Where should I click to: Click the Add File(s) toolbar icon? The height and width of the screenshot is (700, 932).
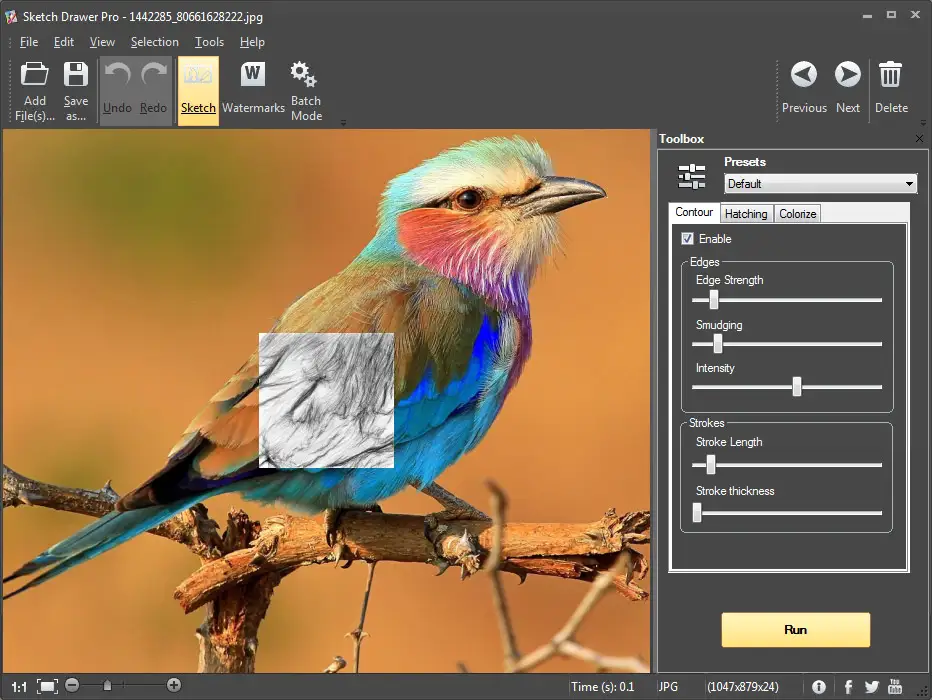point(34,74)
